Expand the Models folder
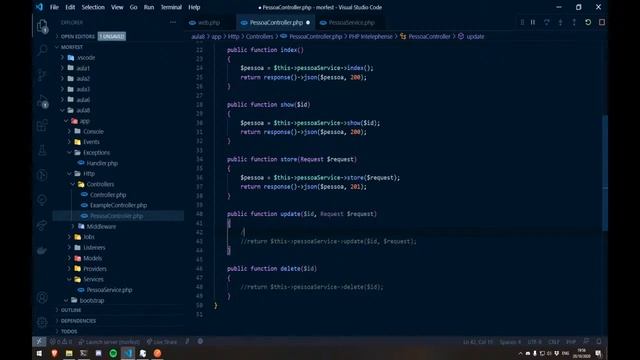Image resolution: width=640 pixels, height=360 pixels. click(x=93, y=258)
